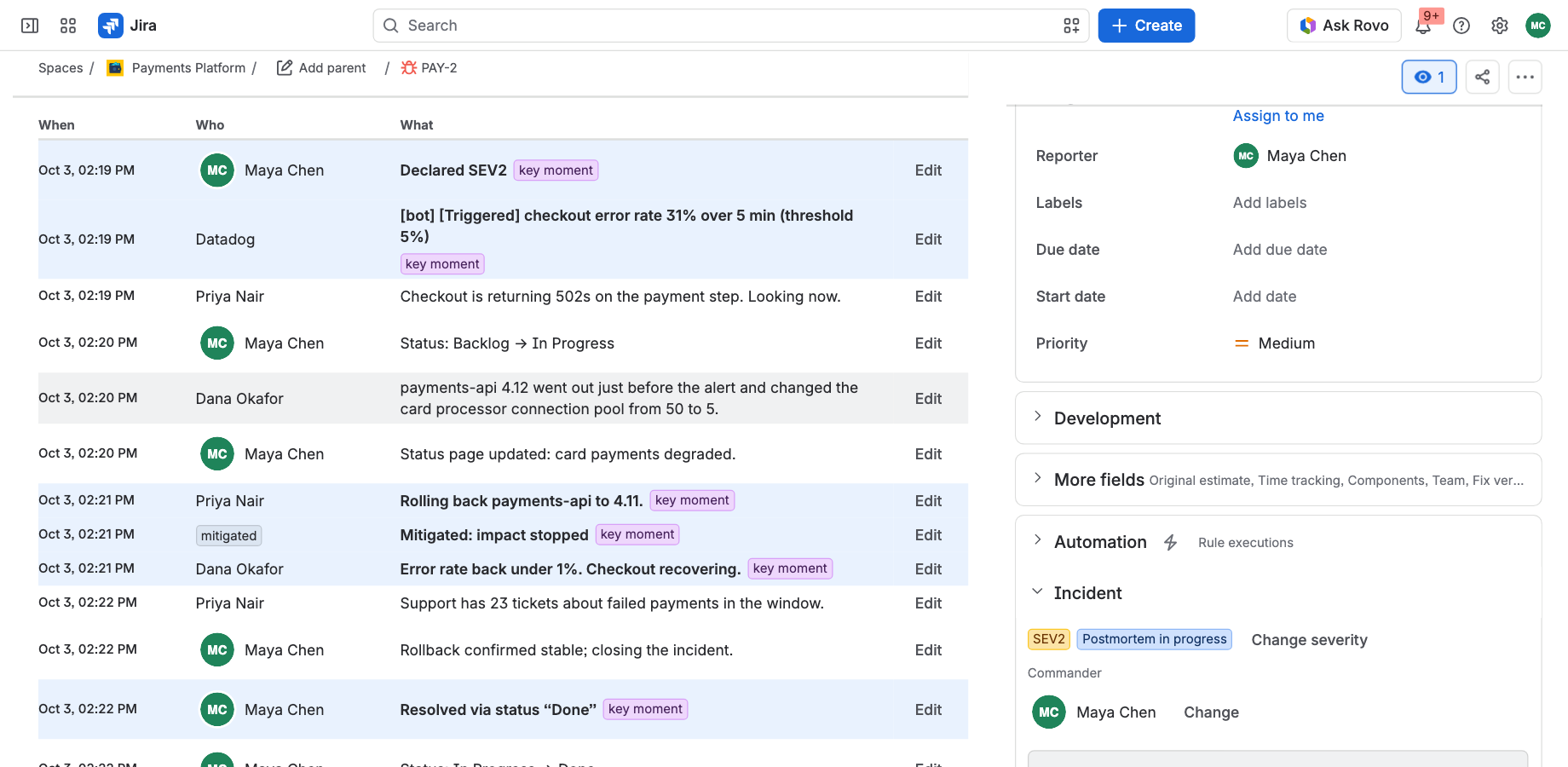1568x767 pixels.
Task: Click in the Search field
Action: [730, 26]
